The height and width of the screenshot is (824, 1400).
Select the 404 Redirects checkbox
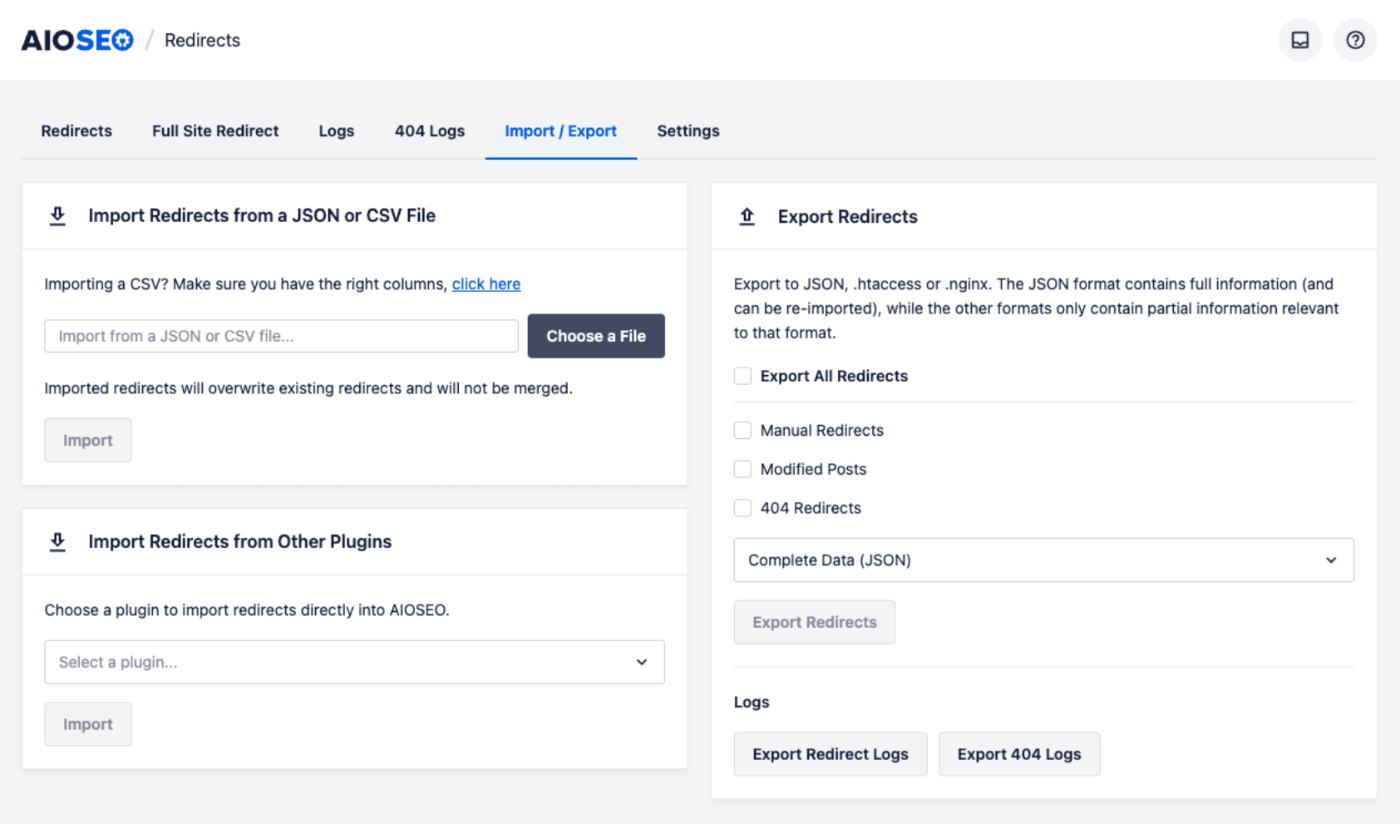[x=743, y=508]
